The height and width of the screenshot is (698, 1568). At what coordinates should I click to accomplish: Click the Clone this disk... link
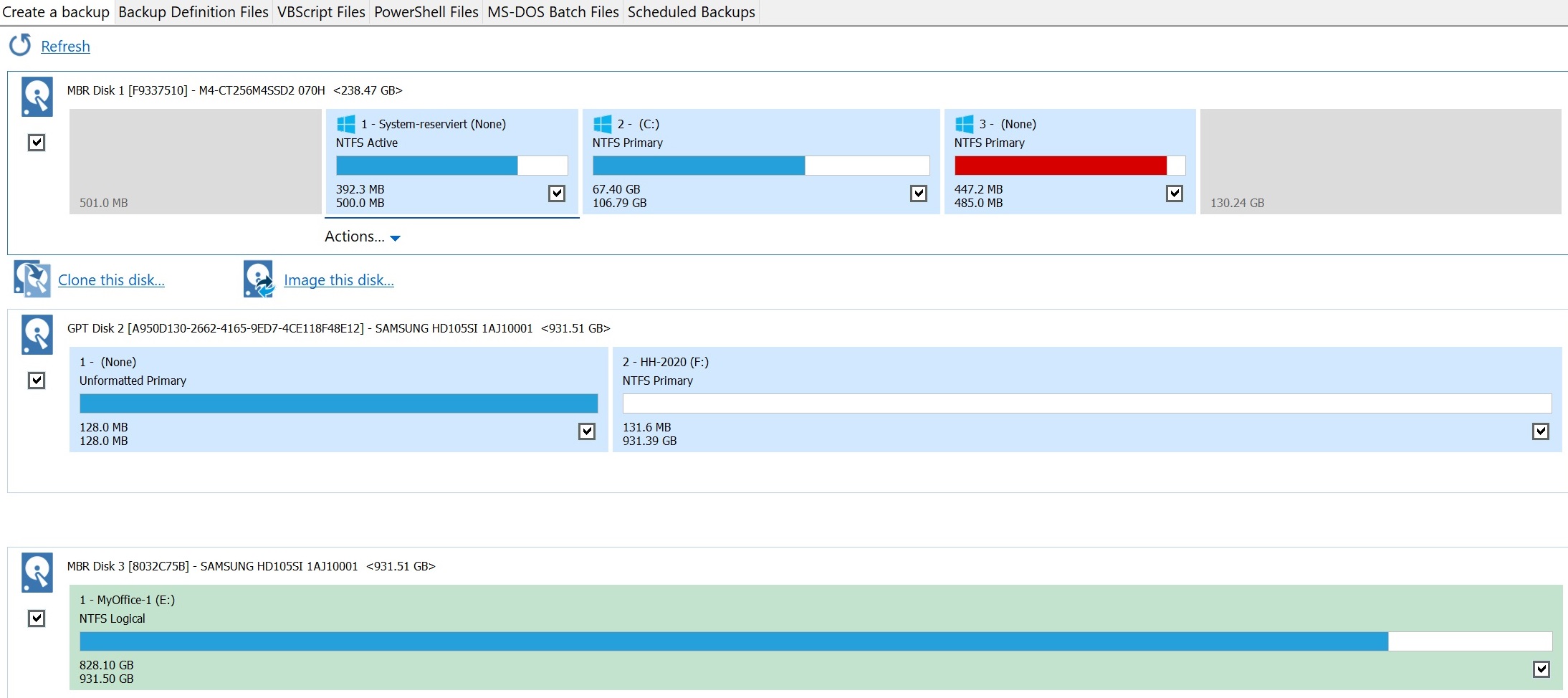[x=111, y=280]
